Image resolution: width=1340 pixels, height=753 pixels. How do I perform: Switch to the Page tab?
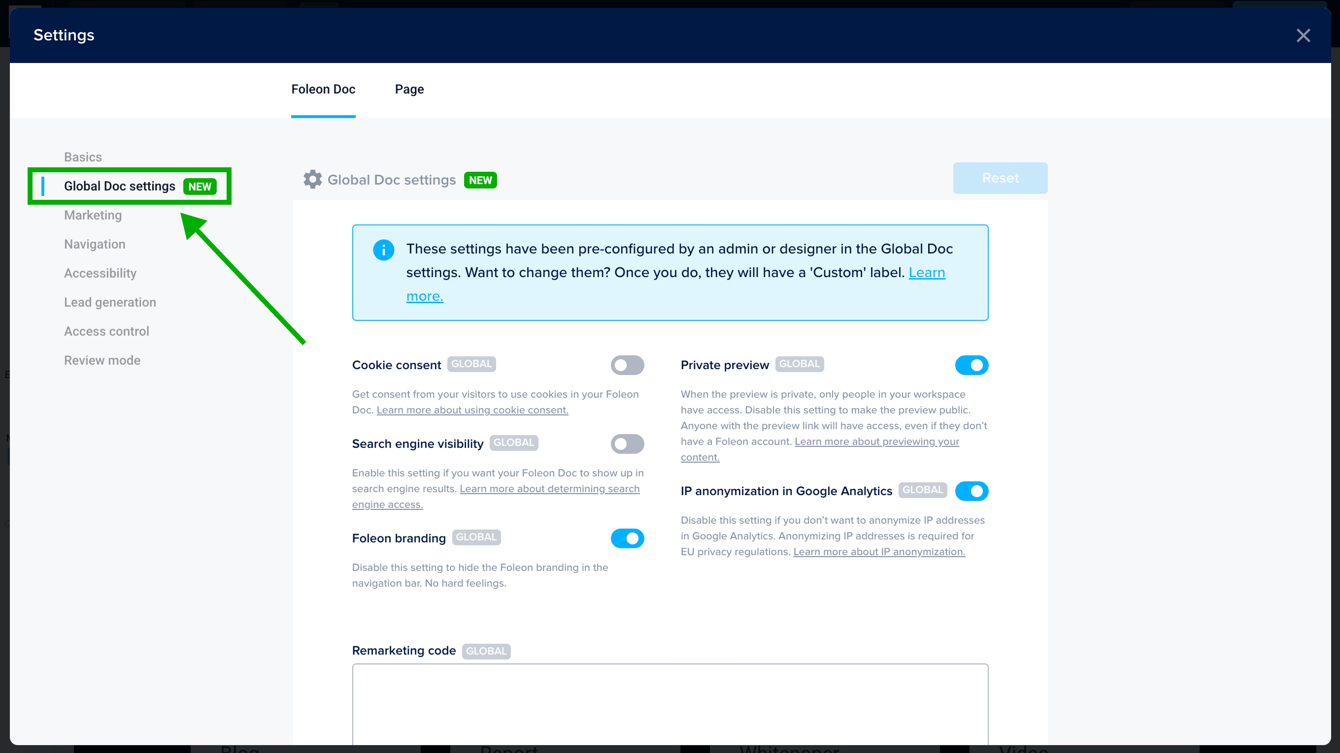tap(409, 89)
